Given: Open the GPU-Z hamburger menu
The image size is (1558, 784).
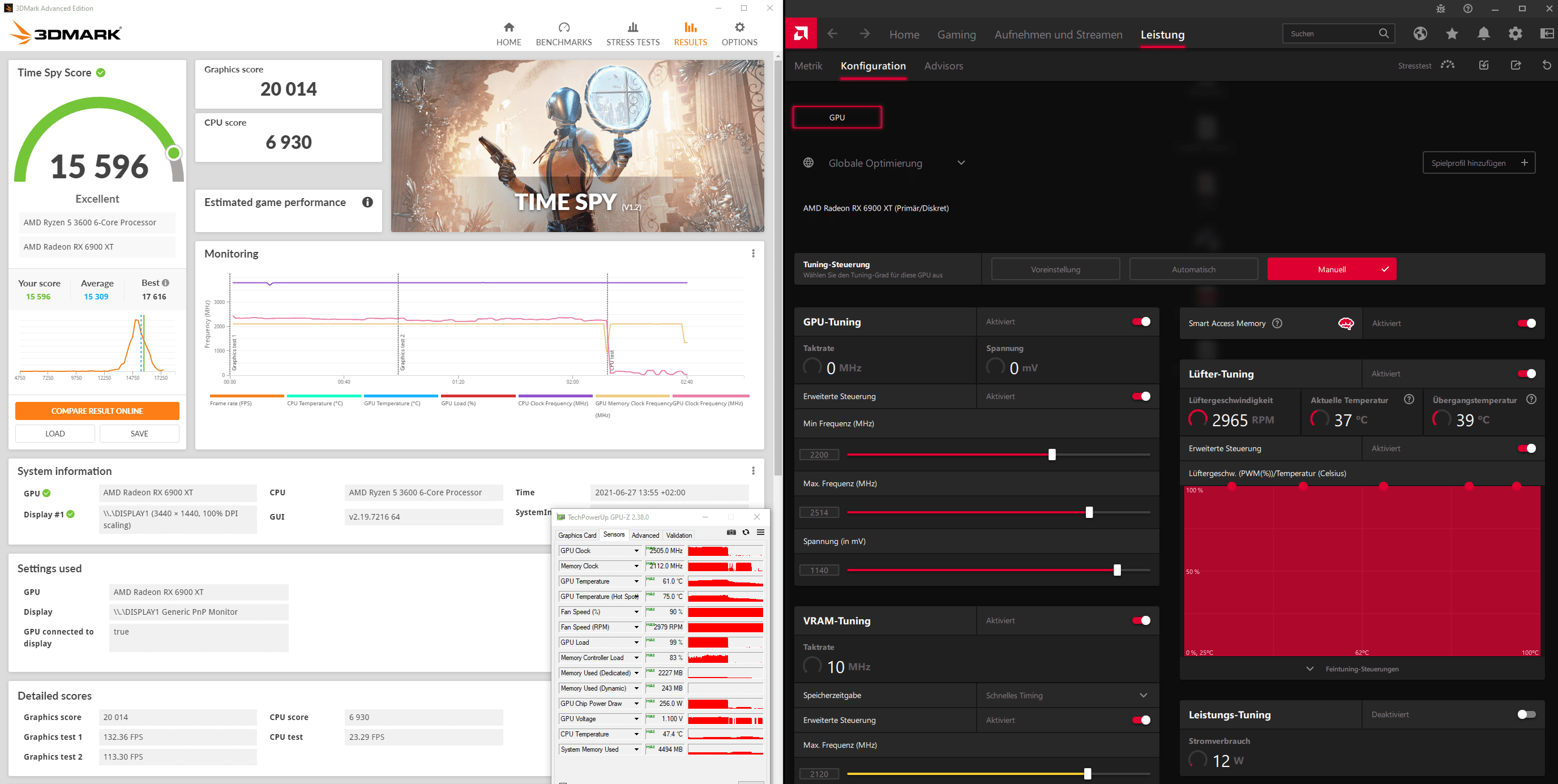Looking at the screenshot, I should [761, 532].
